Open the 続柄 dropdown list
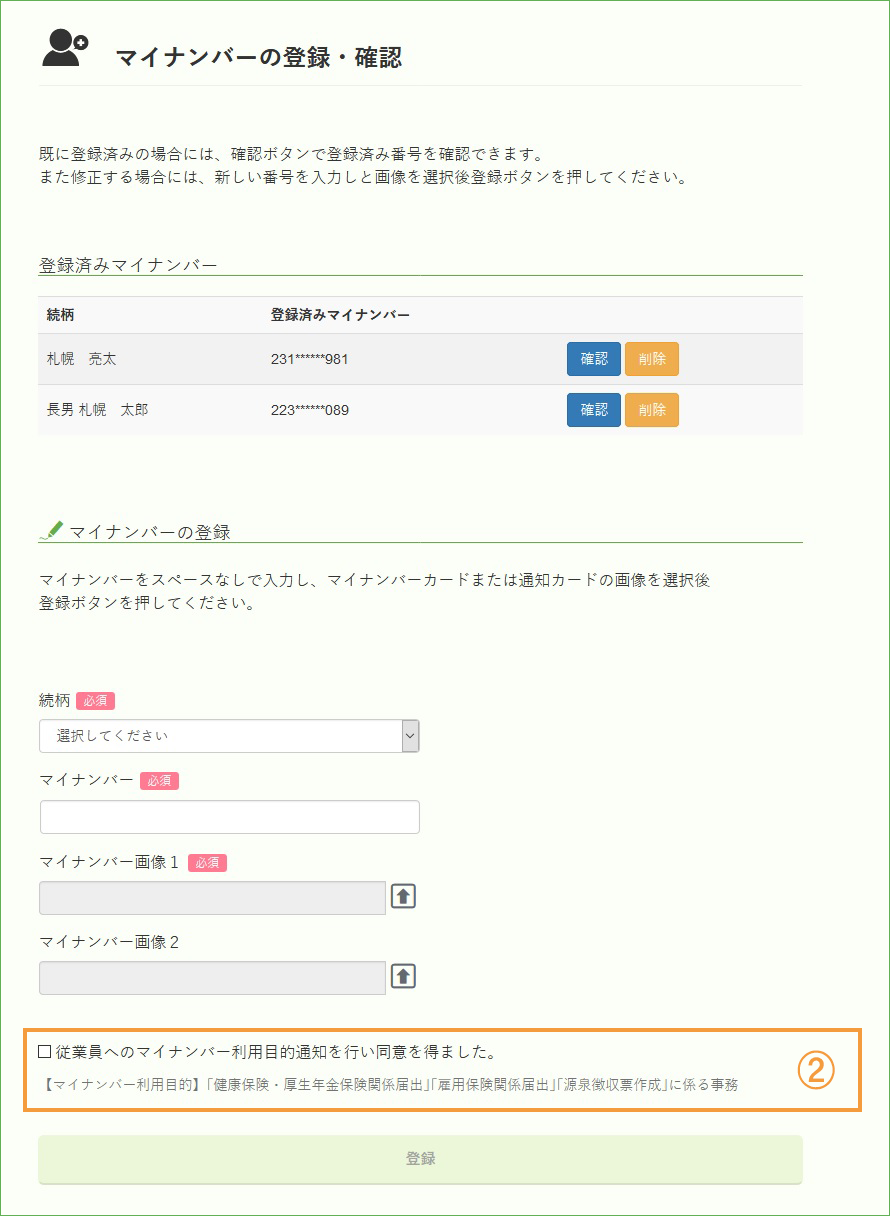This screenshot has height=1216, width=890. tap(229, 735)
